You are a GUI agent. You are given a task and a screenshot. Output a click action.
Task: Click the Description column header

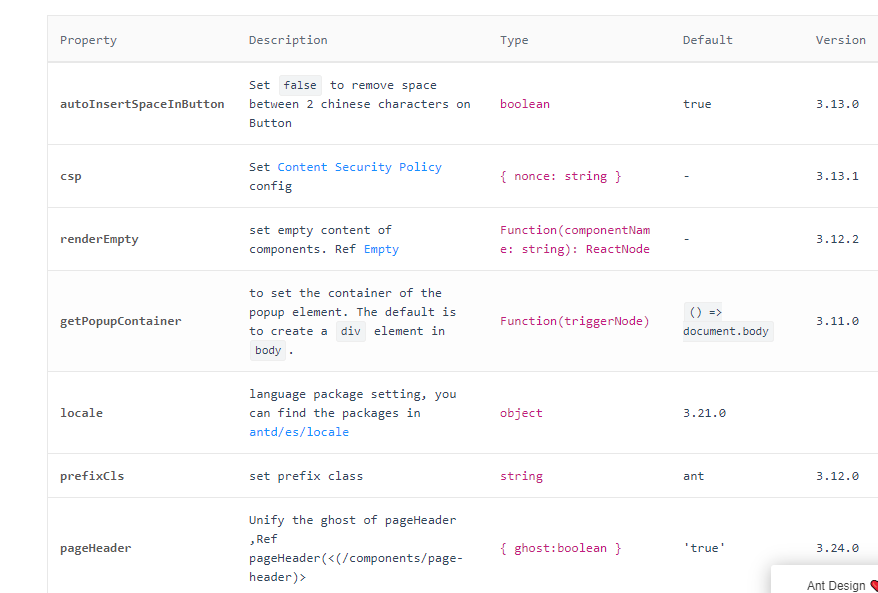pos(288,40)
